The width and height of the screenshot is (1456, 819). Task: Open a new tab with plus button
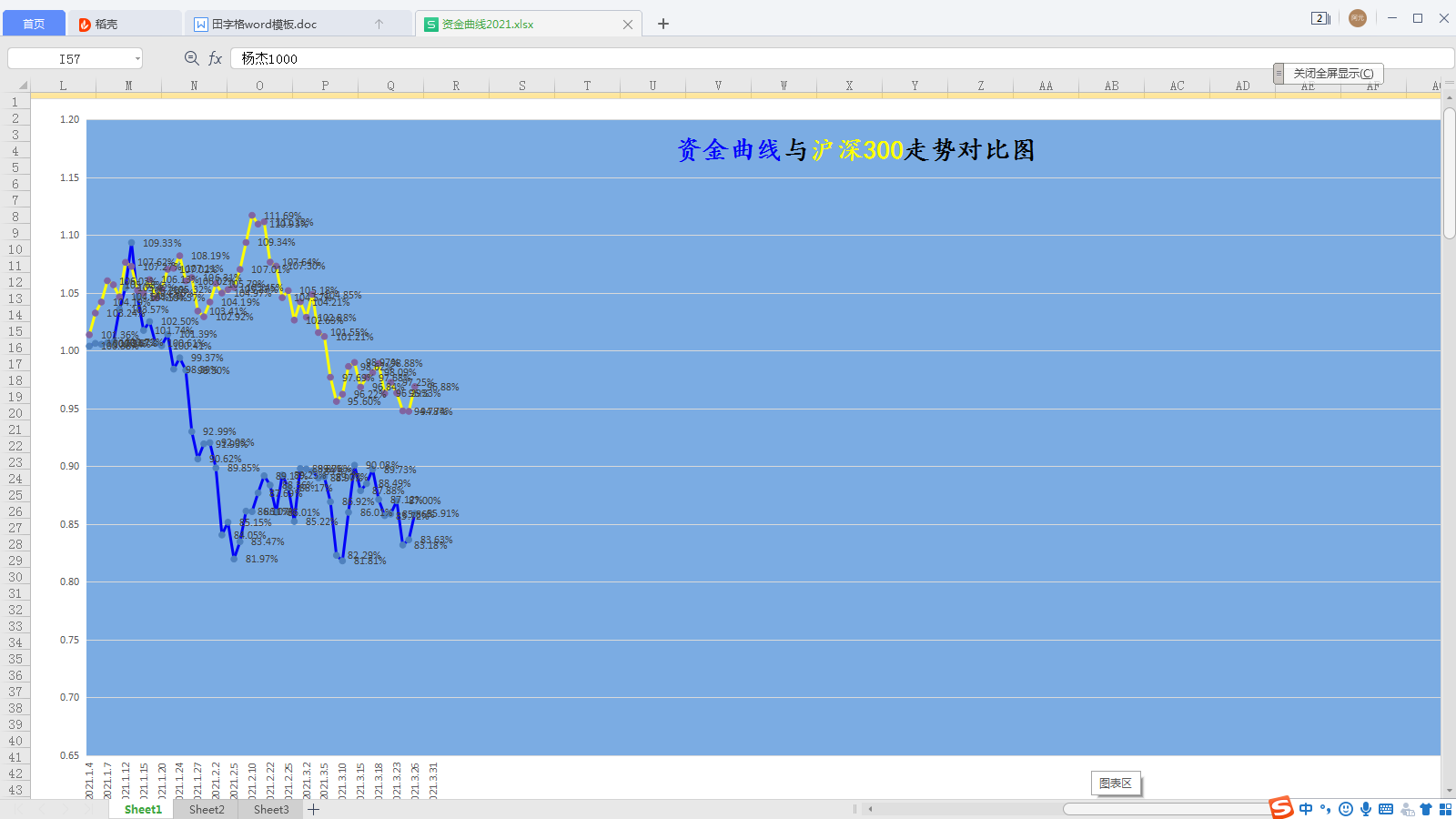point(663,24)
